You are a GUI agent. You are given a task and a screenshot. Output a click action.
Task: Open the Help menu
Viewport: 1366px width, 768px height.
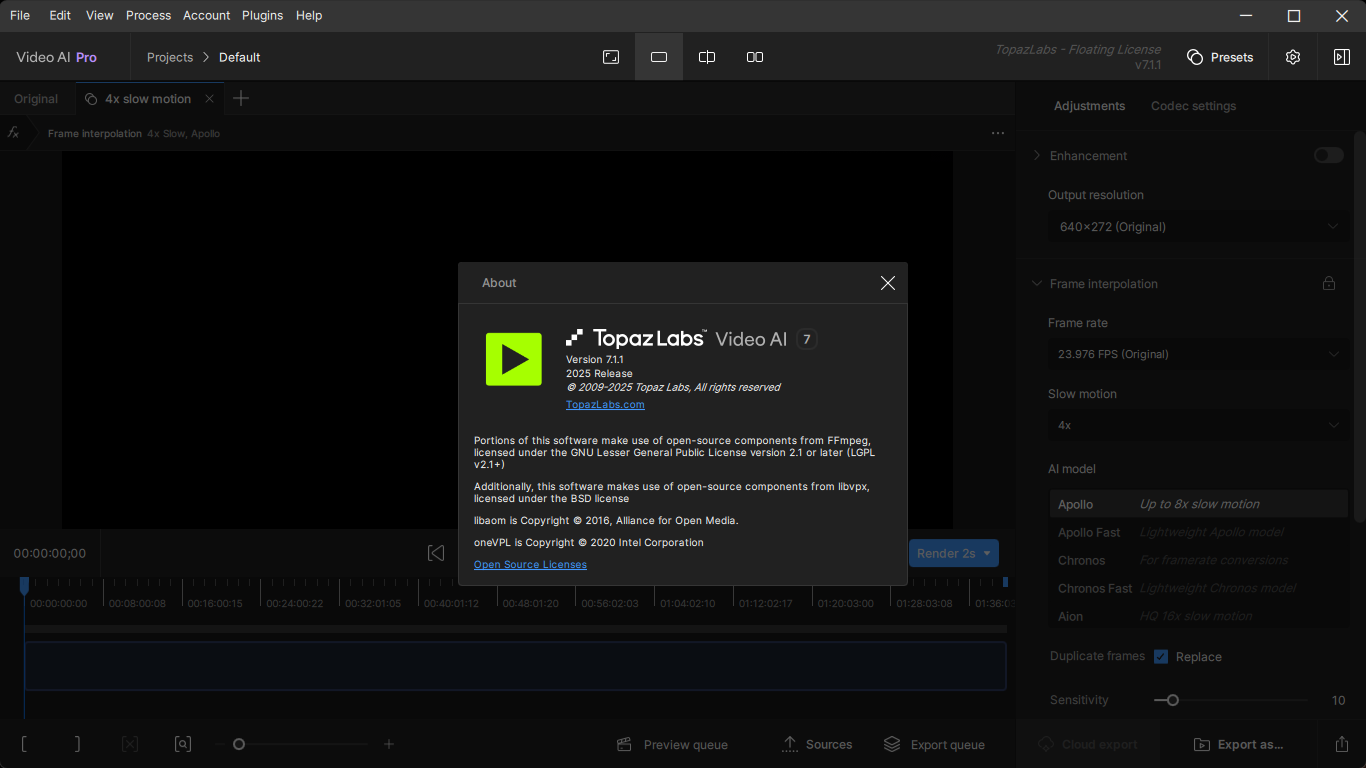point(309,15)
